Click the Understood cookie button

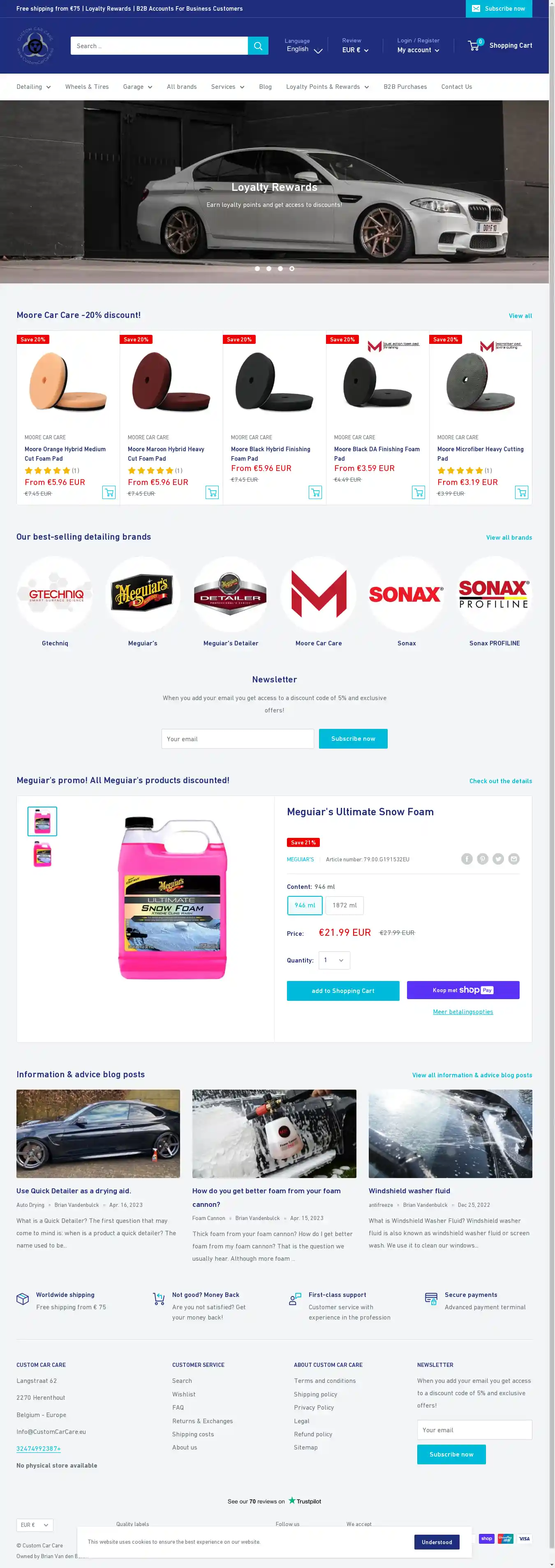click(437, 1542)
